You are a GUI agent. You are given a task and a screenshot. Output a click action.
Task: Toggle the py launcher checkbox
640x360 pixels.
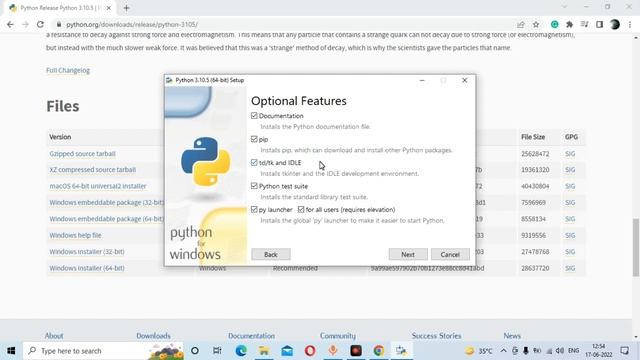pyautogui.click(x=254, y=209)
